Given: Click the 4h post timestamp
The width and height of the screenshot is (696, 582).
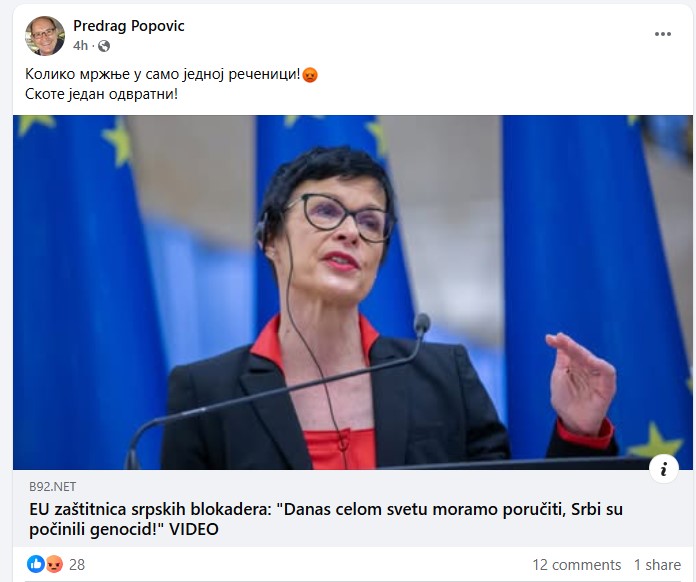Looking at the screenshot, I should coord(80,46).
